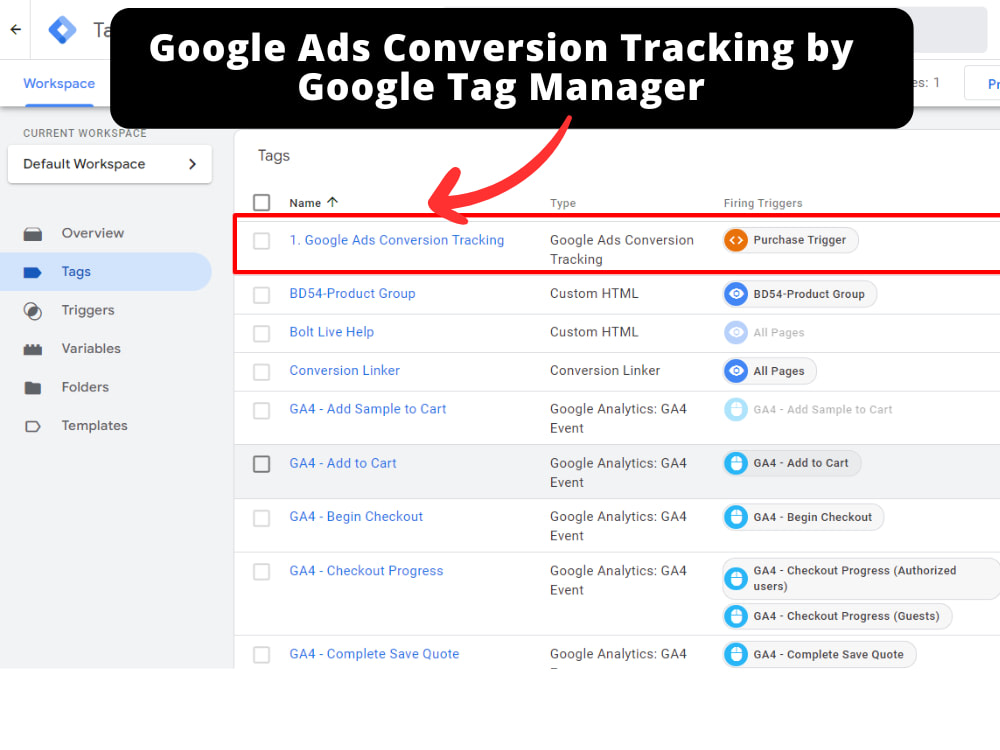This screenshot has width=1000, height=750.
Task: Open the GA4 - Begin Checkout trigger chip
Action: pos(804,517)
